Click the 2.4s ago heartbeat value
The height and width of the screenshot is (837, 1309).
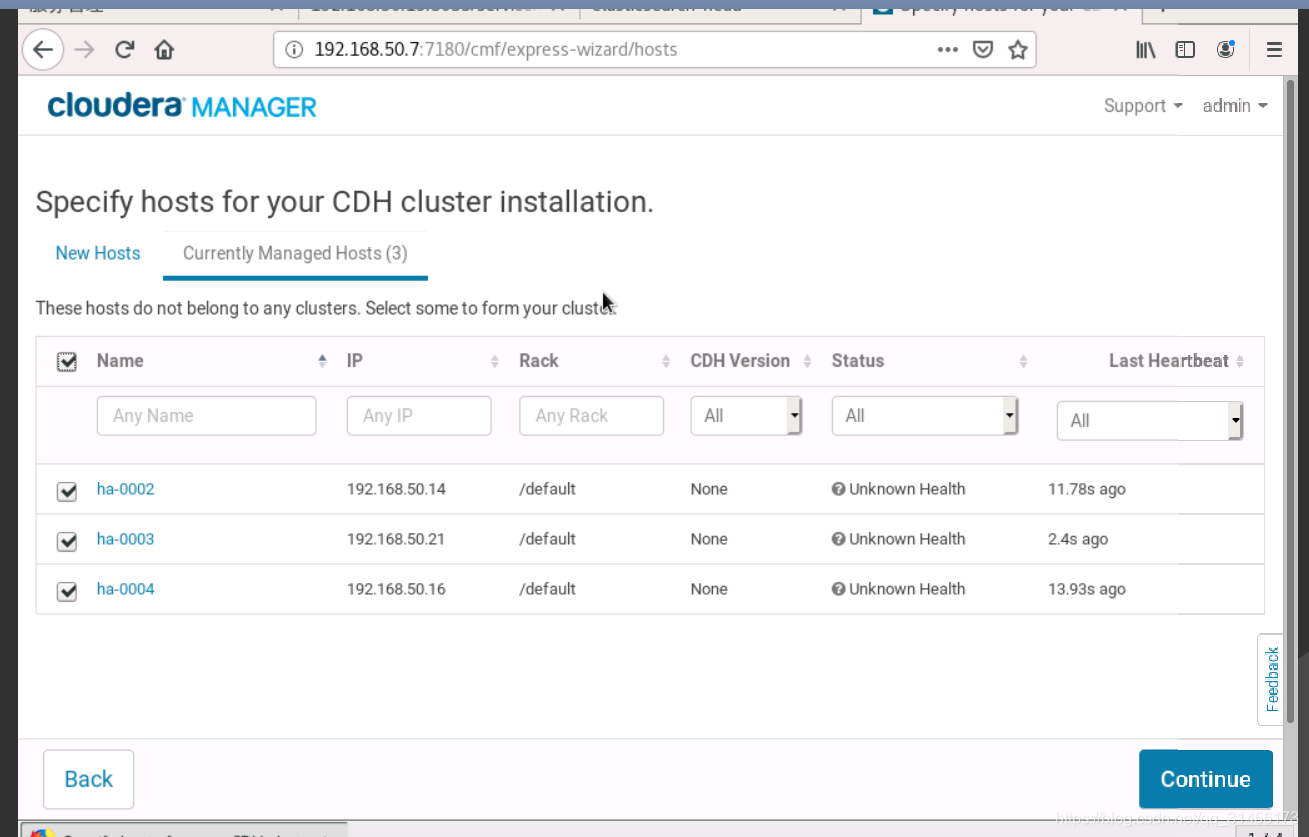(x=1078, y=539)
